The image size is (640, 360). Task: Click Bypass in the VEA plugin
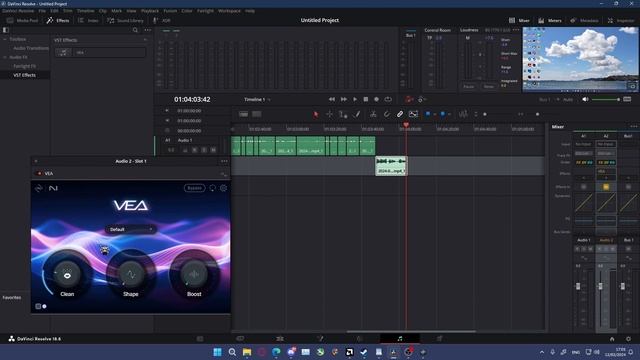click(x=194, y=188)
